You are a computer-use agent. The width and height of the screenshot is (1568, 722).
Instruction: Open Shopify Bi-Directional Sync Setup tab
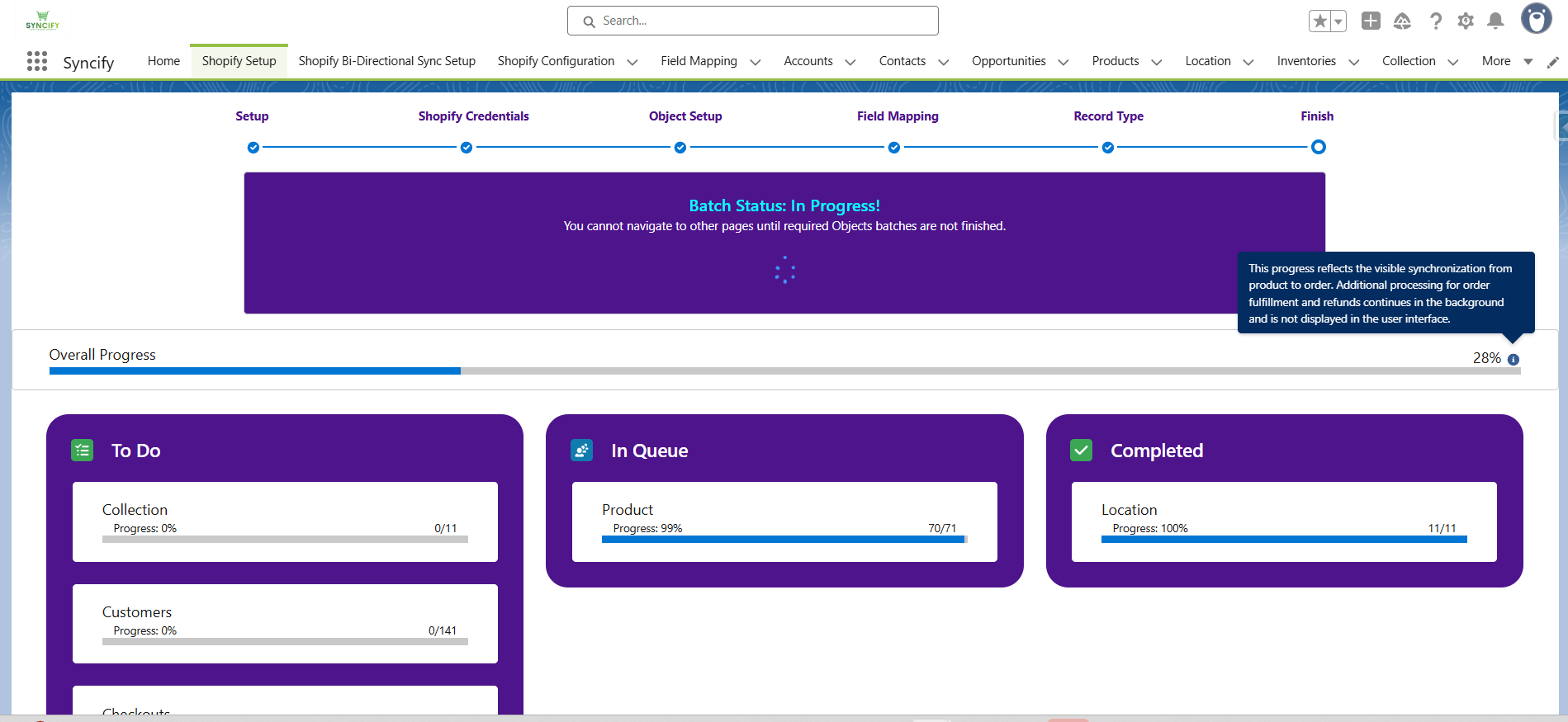click(387, 61)
